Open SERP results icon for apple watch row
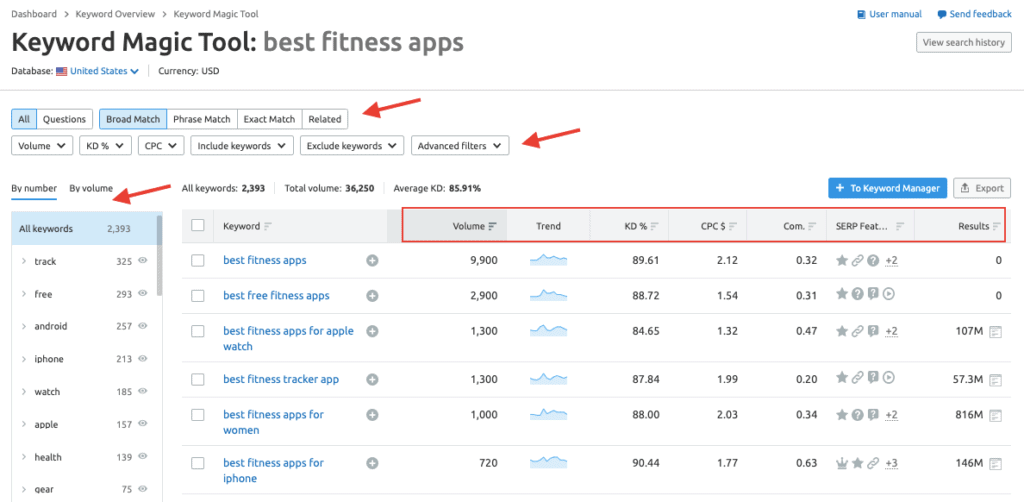The width and height of the screenshot is (1024, 502). click(995, 331)
